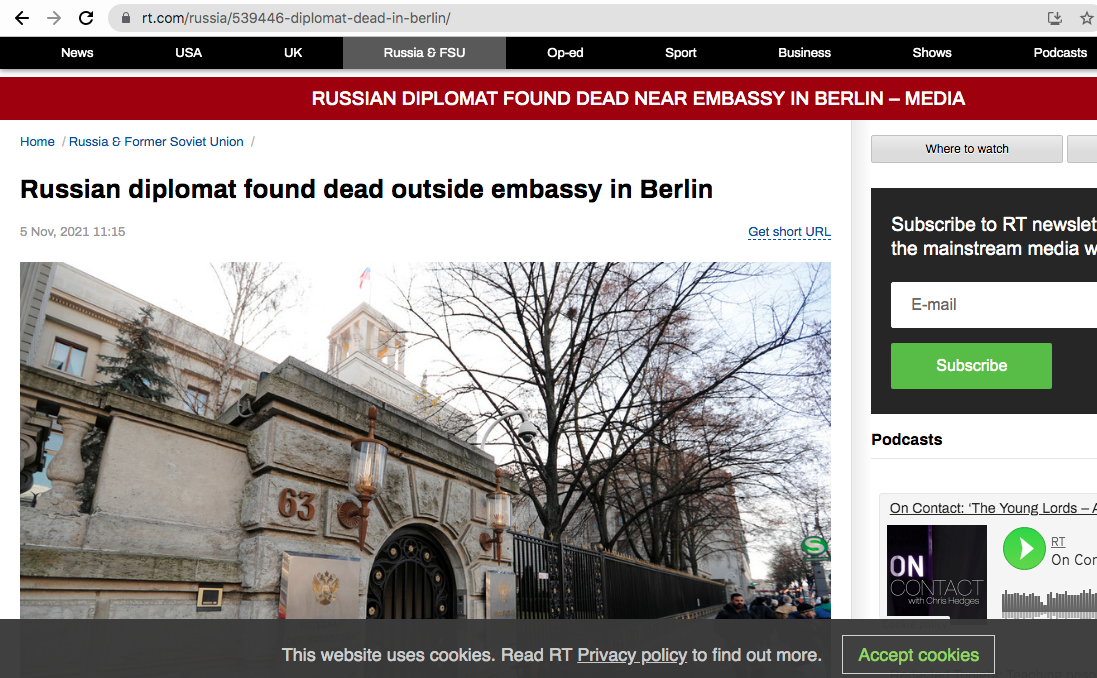
Task: Go forward using the browser forward arrow
Action: click(x=54, y=18)
